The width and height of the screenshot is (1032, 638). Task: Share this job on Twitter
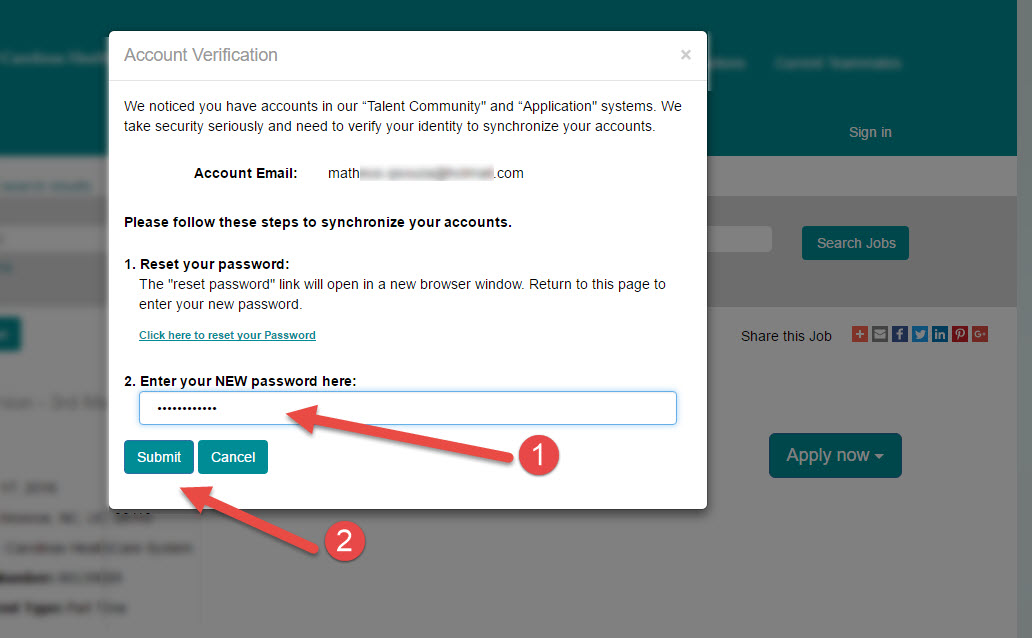coord(920,334)
